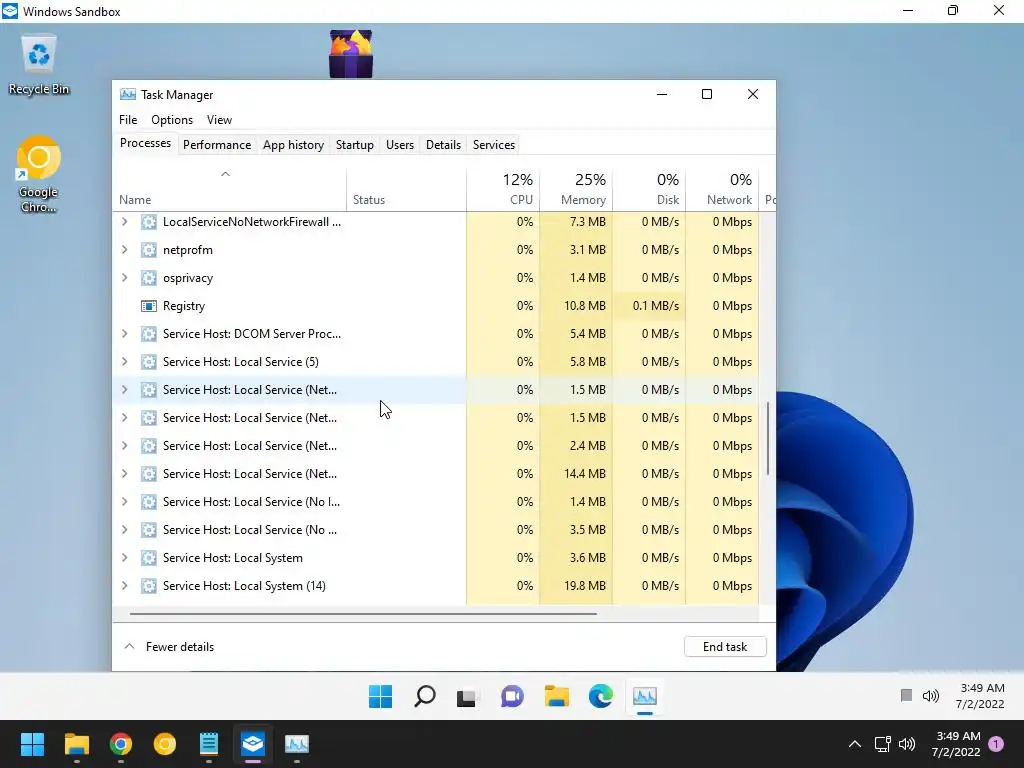Sort by the Disk column header
The width and height of the screenshot is (1024, 768).
pos(649,189)
